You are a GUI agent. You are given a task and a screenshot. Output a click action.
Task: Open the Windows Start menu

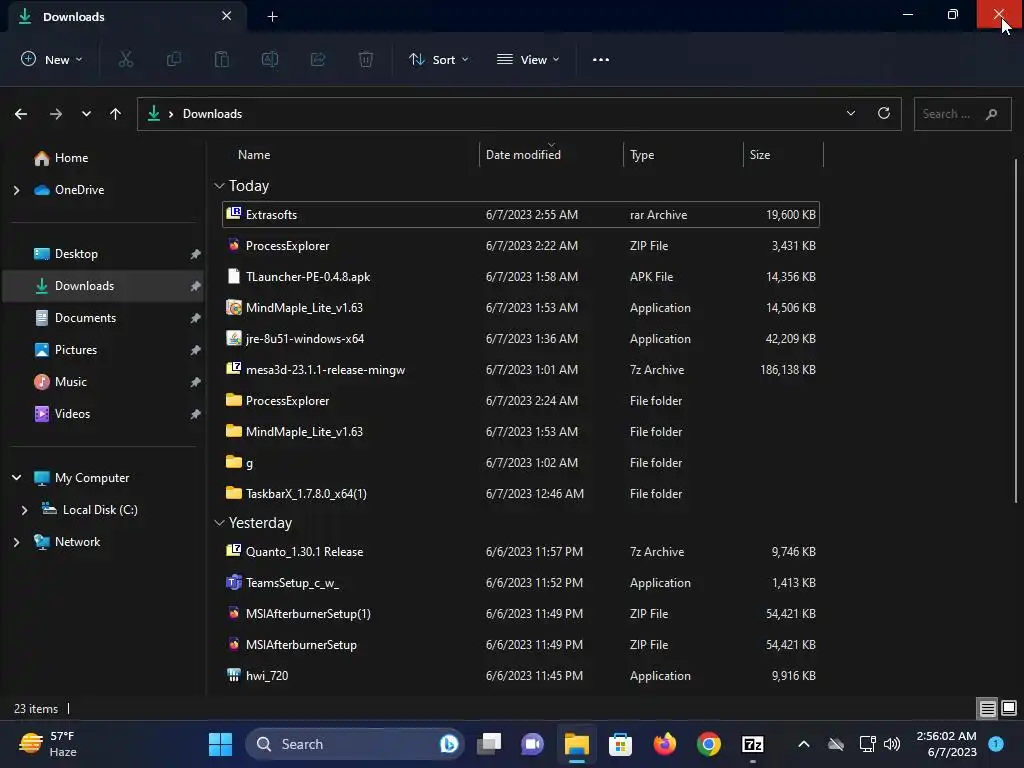point(220,744)
